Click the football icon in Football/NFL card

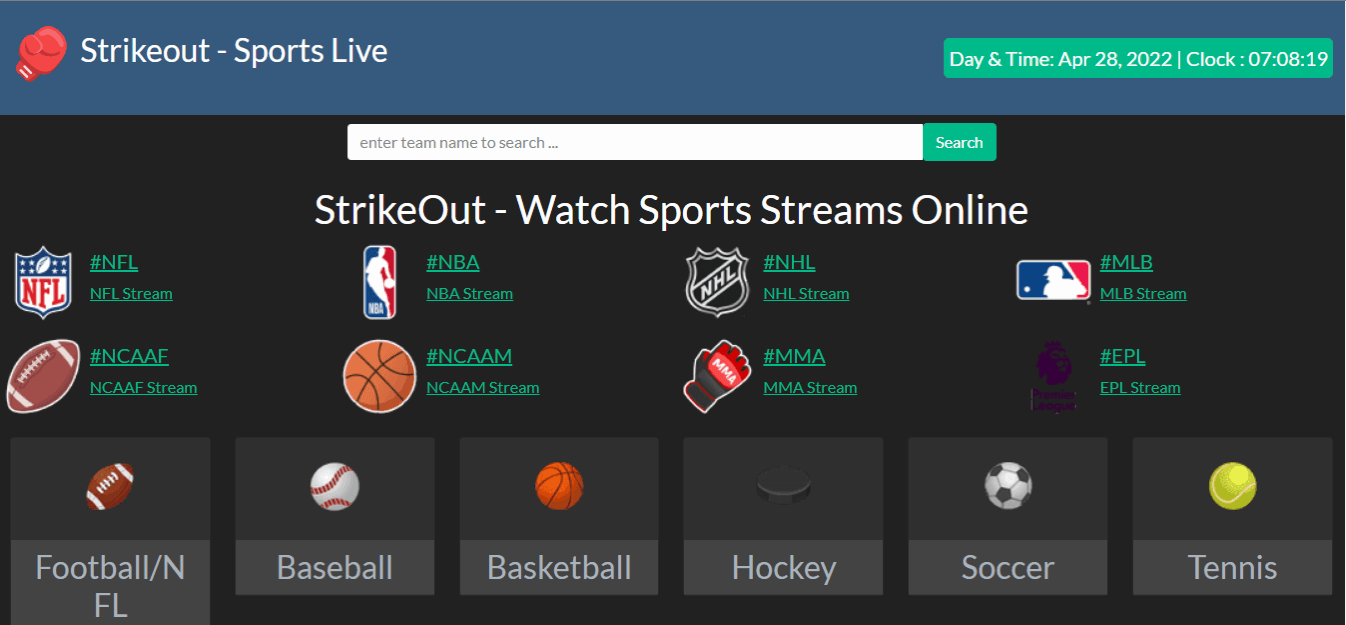tap(110, 486)
